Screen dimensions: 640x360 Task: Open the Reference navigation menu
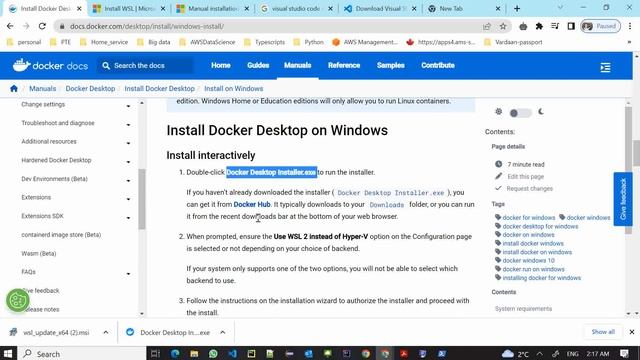(x=344, y=65)
